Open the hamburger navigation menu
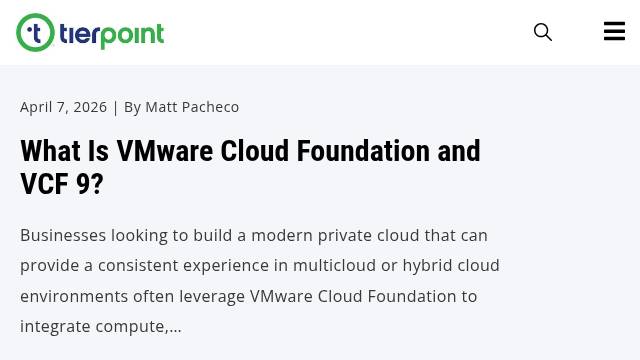640x360 pixels. click(x=614, y=31)
